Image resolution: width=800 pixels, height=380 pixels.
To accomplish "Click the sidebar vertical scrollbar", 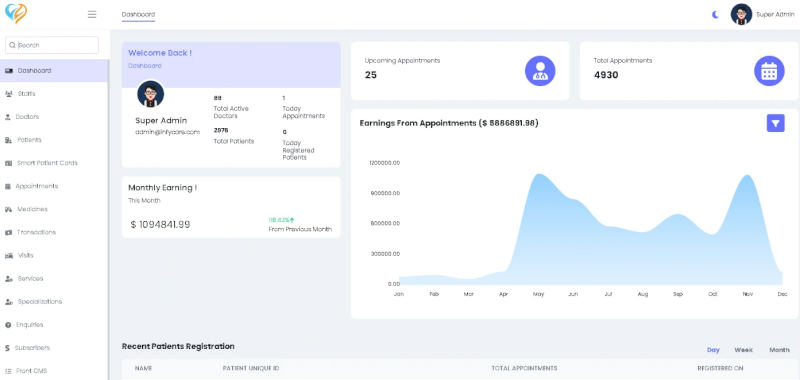I will pos(109,219).
